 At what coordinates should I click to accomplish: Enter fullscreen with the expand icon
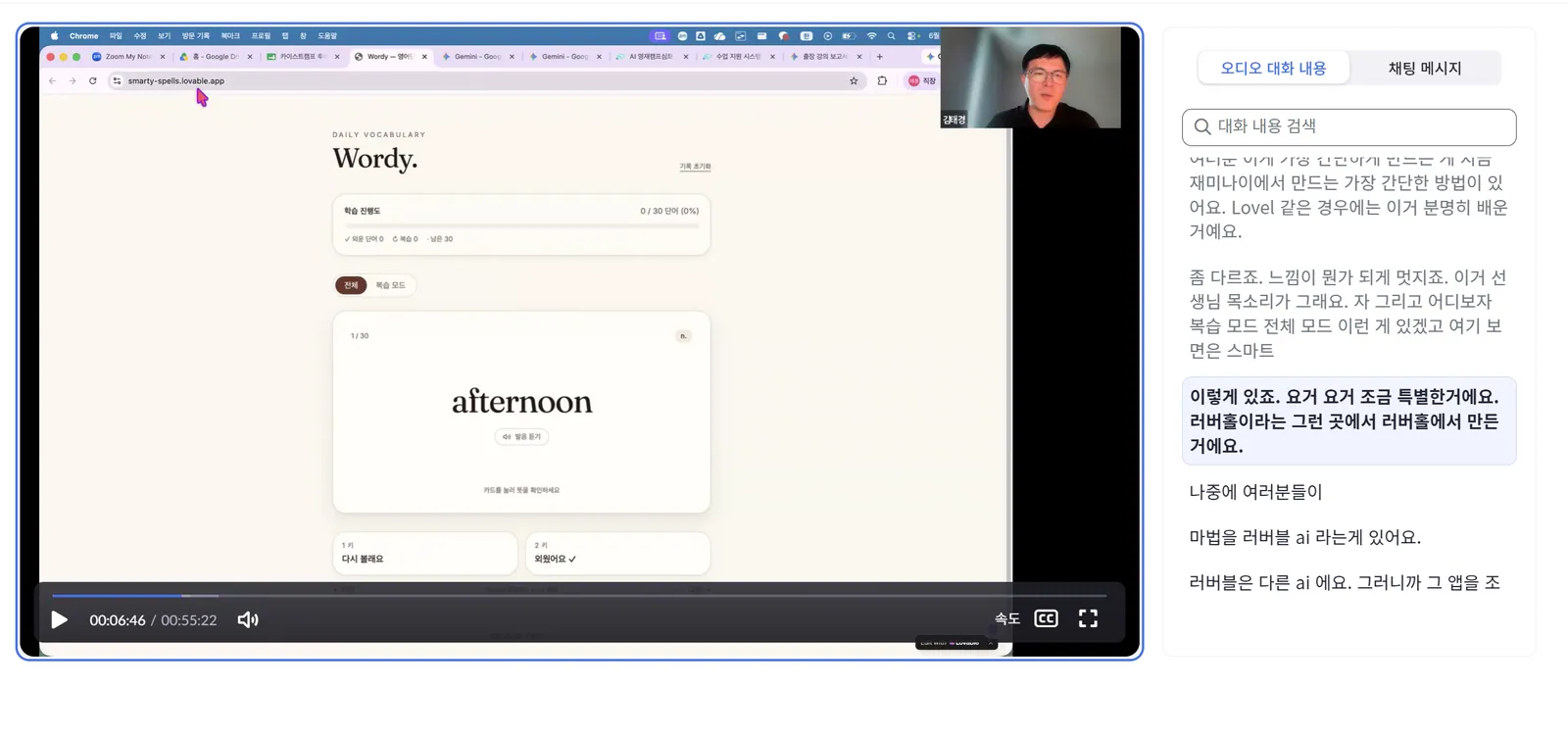pyautogui.click(x=1088, y=618)
